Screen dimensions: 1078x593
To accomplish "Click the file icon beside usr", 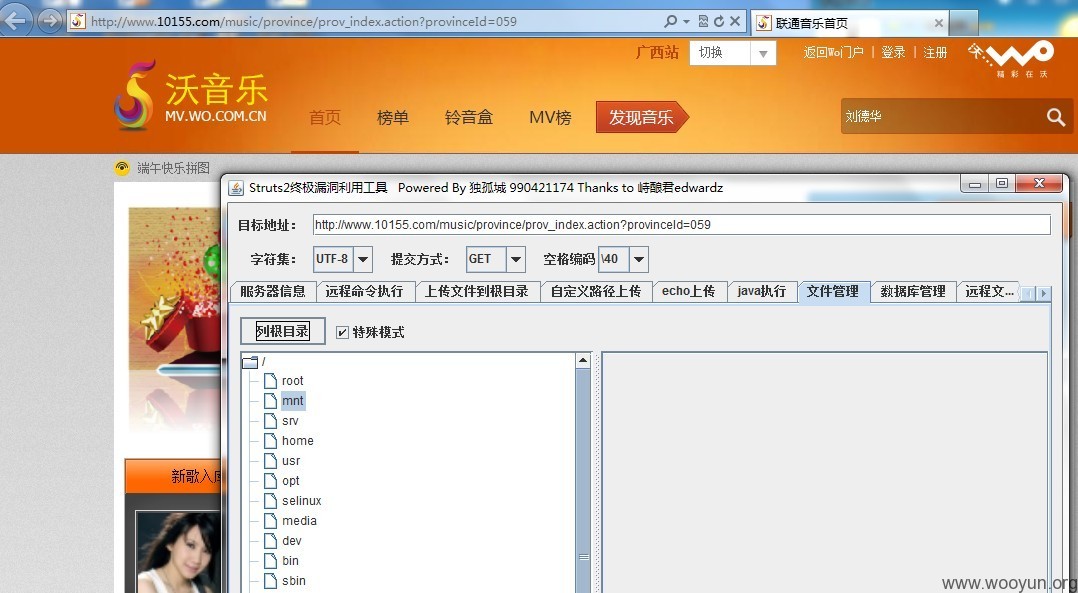I will (271, 460).
